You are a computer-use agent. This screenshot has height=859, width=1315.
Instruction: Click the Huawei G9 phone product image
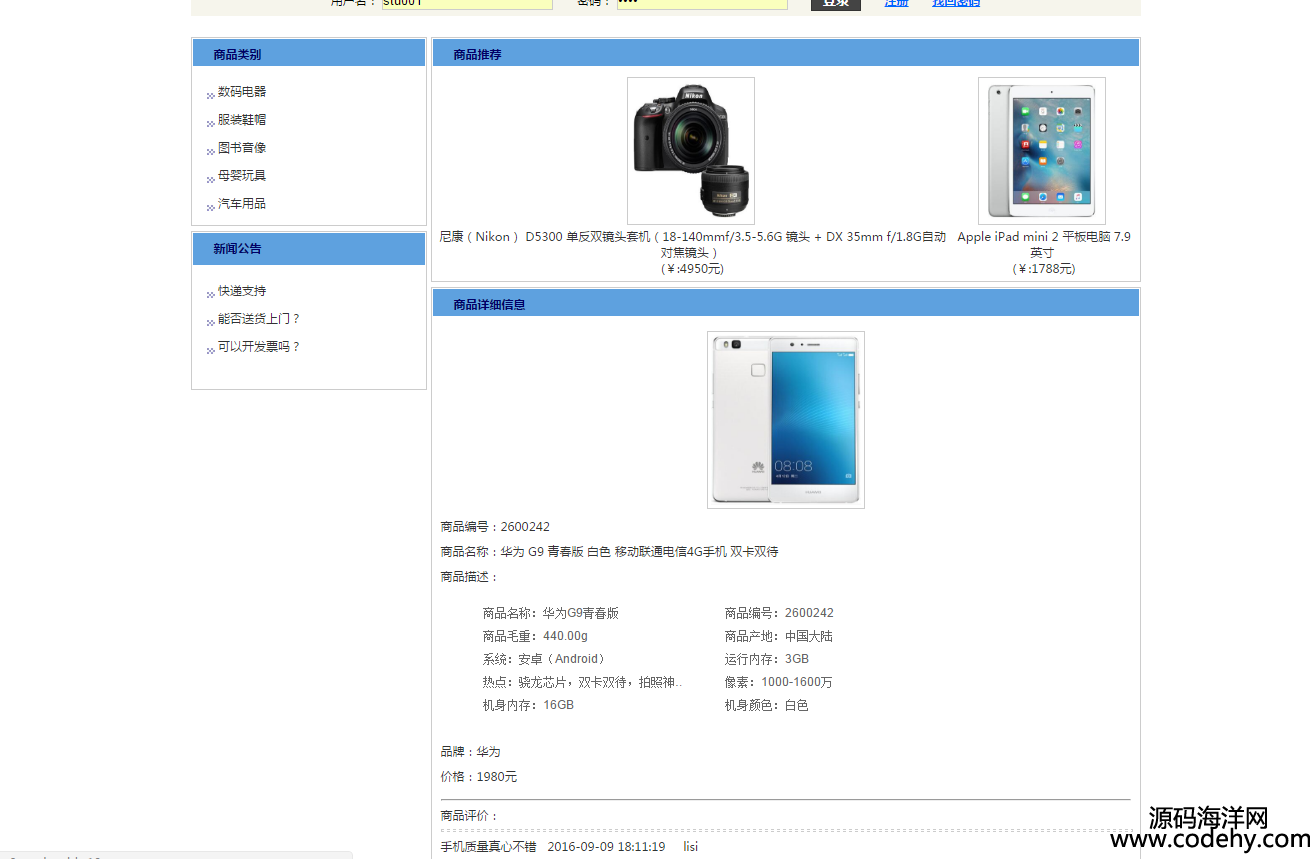[x=786, y=420]
